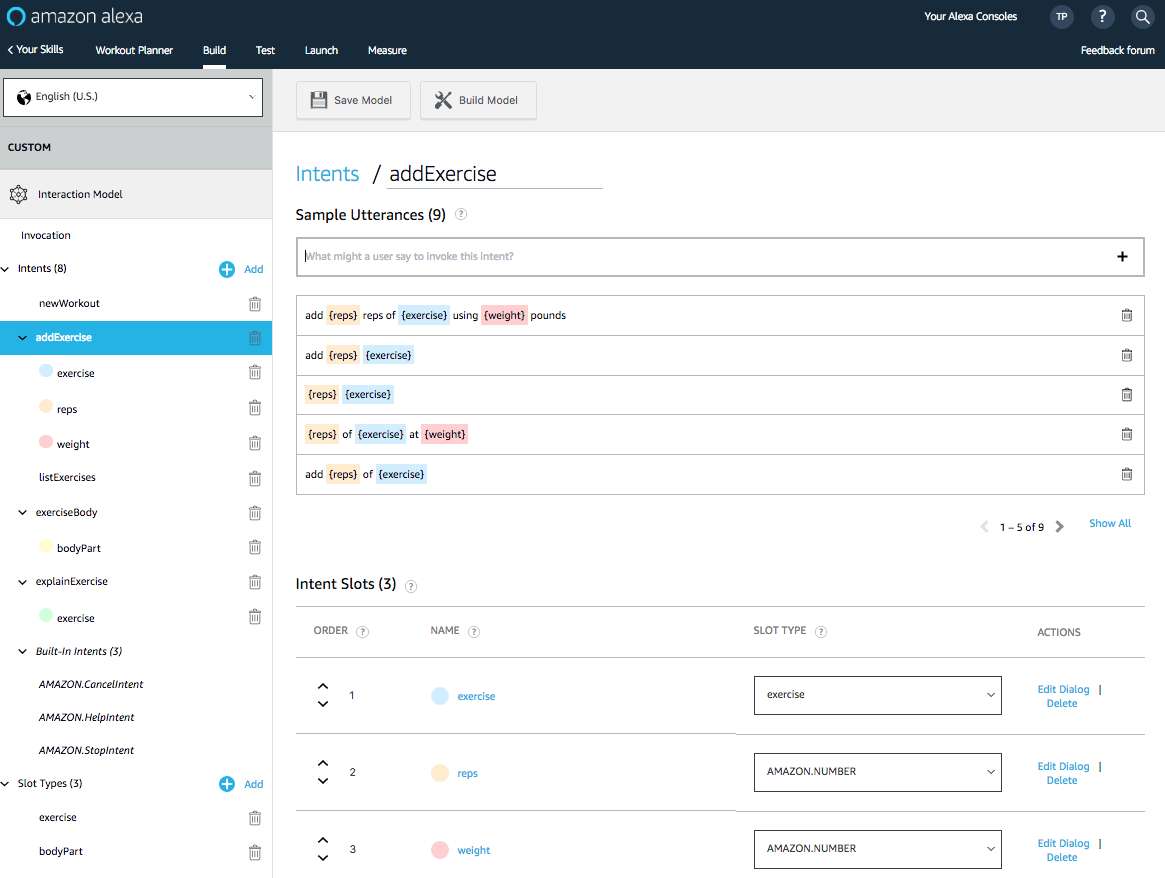This screenshot has height=878, width=1165.
Task: Go to next page of utterances
Action: pyautogui.click(x=1059, y=527)
